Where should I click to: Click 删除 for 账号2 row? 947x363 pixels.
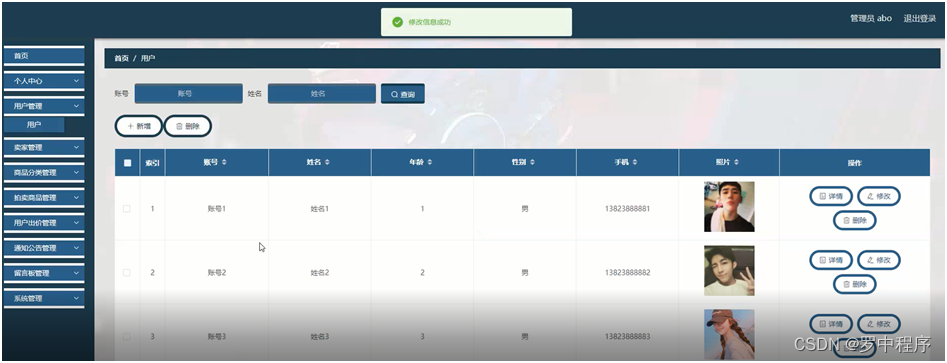[855, 284]
